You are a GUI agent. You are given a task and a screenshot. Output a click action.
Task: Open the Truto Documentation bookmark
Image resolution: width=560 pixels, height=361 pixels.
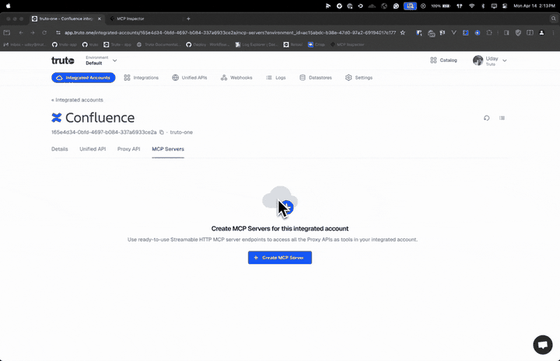158,45
